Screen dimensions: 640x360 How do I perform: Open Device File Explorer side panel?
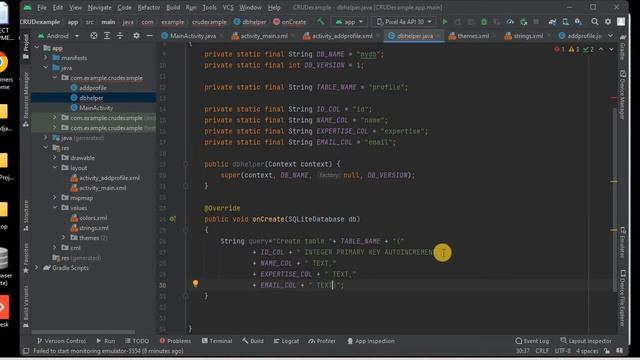pos(622,298)
